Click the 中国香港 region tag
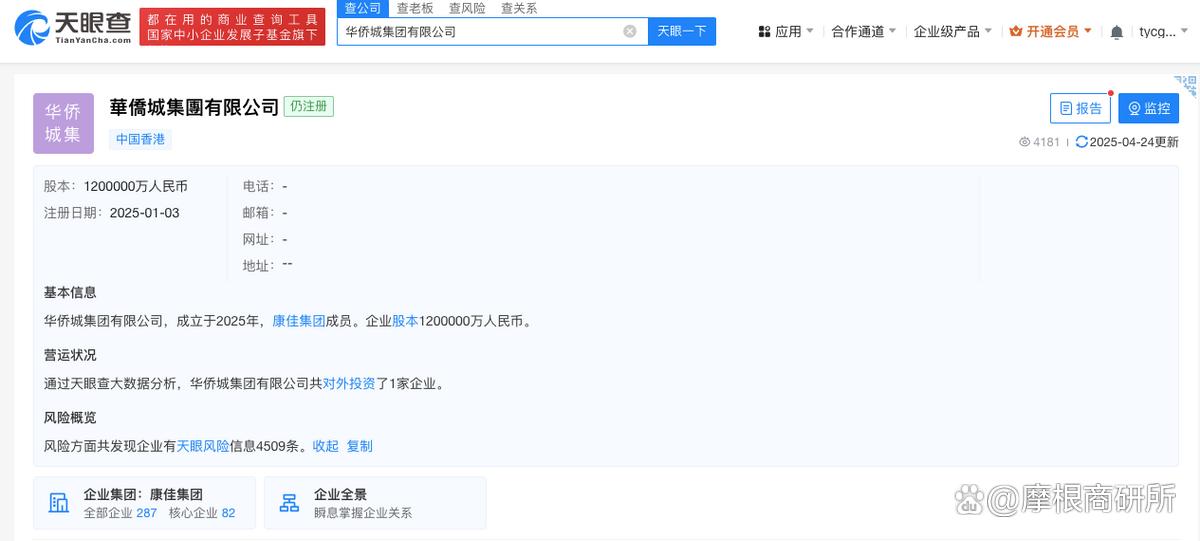The width and height of the screenshot is (1200, 541). (140, 140)
